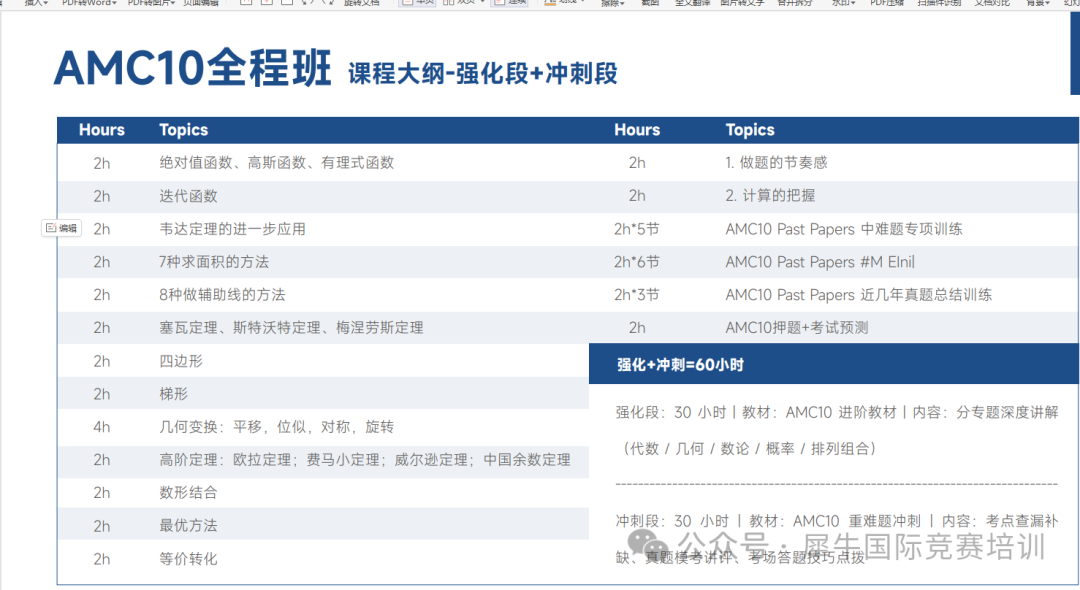Click the 梯形 topic cell

pos(174,394)
